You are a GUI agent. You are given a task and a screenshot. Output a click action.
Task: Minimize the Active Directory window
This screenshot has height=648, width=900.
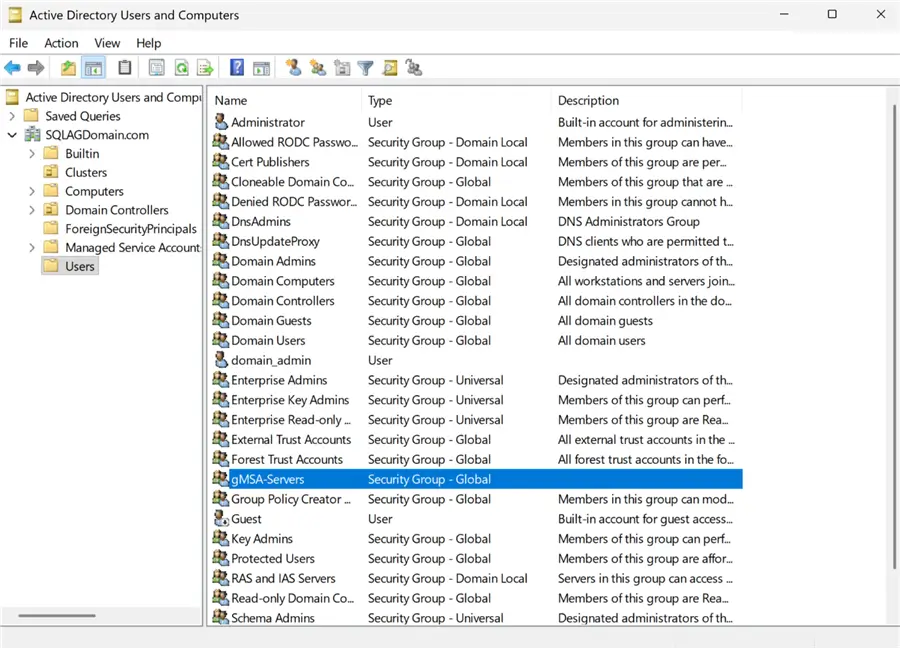point(784,14)
